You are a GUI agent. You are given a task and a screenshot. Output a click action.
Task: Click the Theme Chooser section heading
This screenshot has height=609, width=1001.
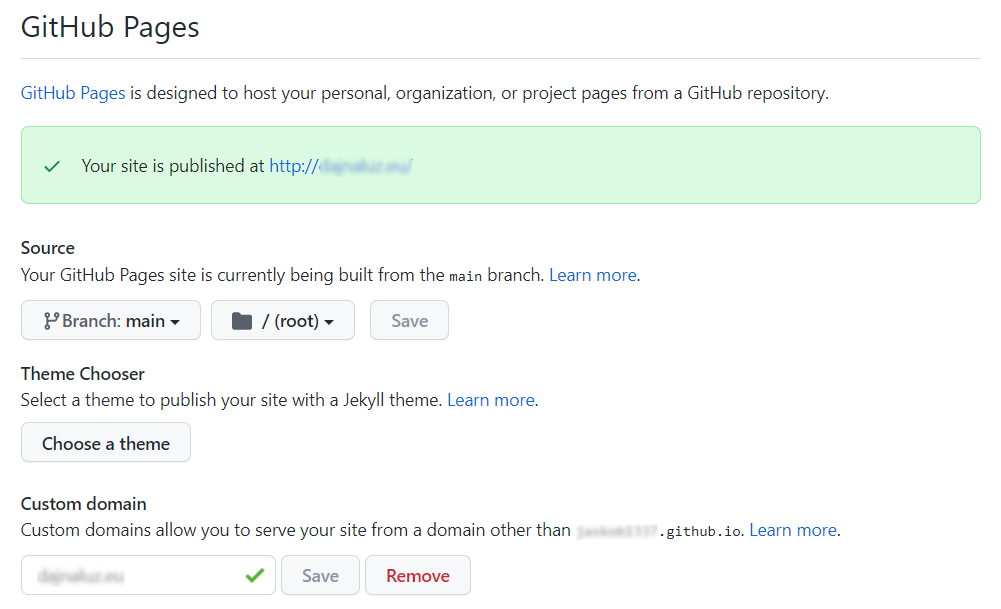[x=83, y=374]
